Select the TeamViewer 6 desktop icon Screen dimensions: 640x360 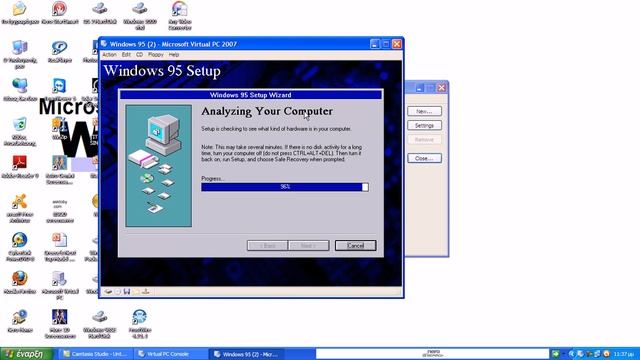point(60,90)
